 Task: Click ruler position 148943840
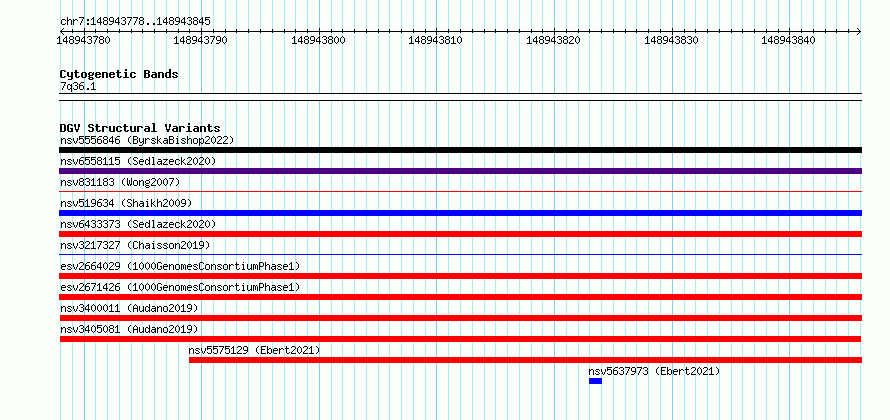click(x=788, y=40)
